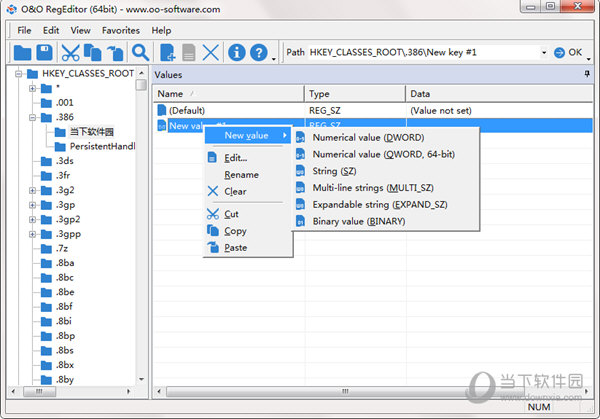Click the Copy toolbar icon
The image size is (600, 419).
pos(93,52)
